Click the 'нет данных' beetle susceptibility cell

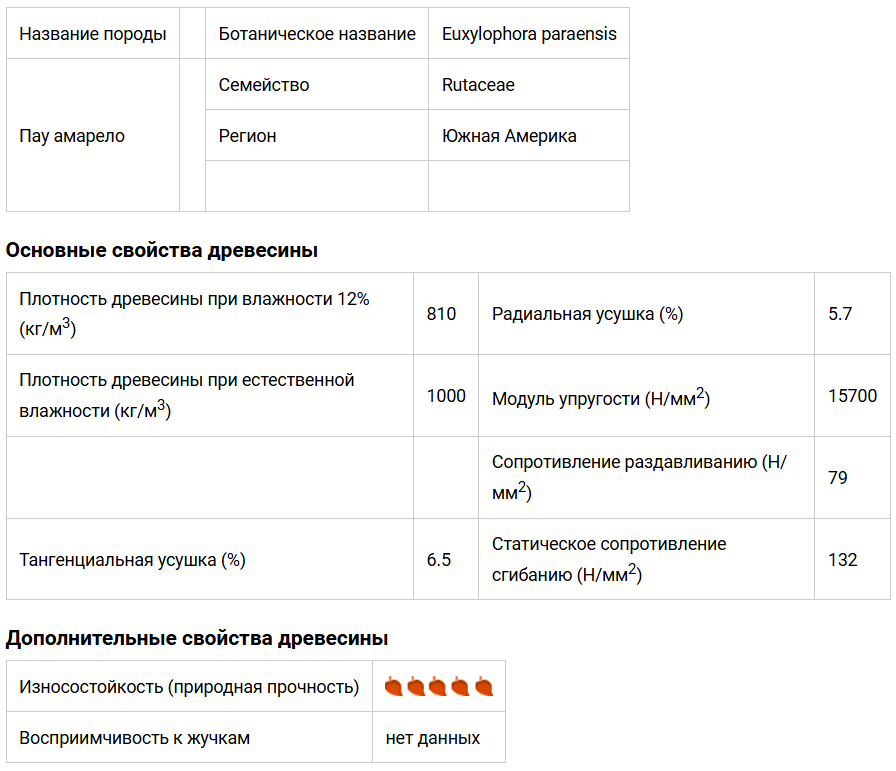433,738
